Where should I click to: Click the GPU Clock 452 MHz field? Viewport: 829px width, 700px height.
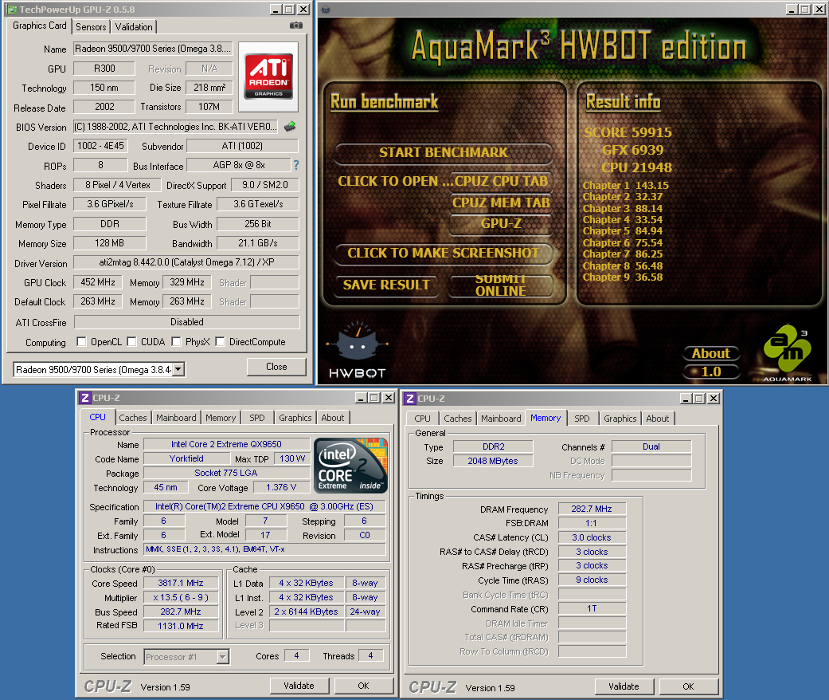pos(98,282)
